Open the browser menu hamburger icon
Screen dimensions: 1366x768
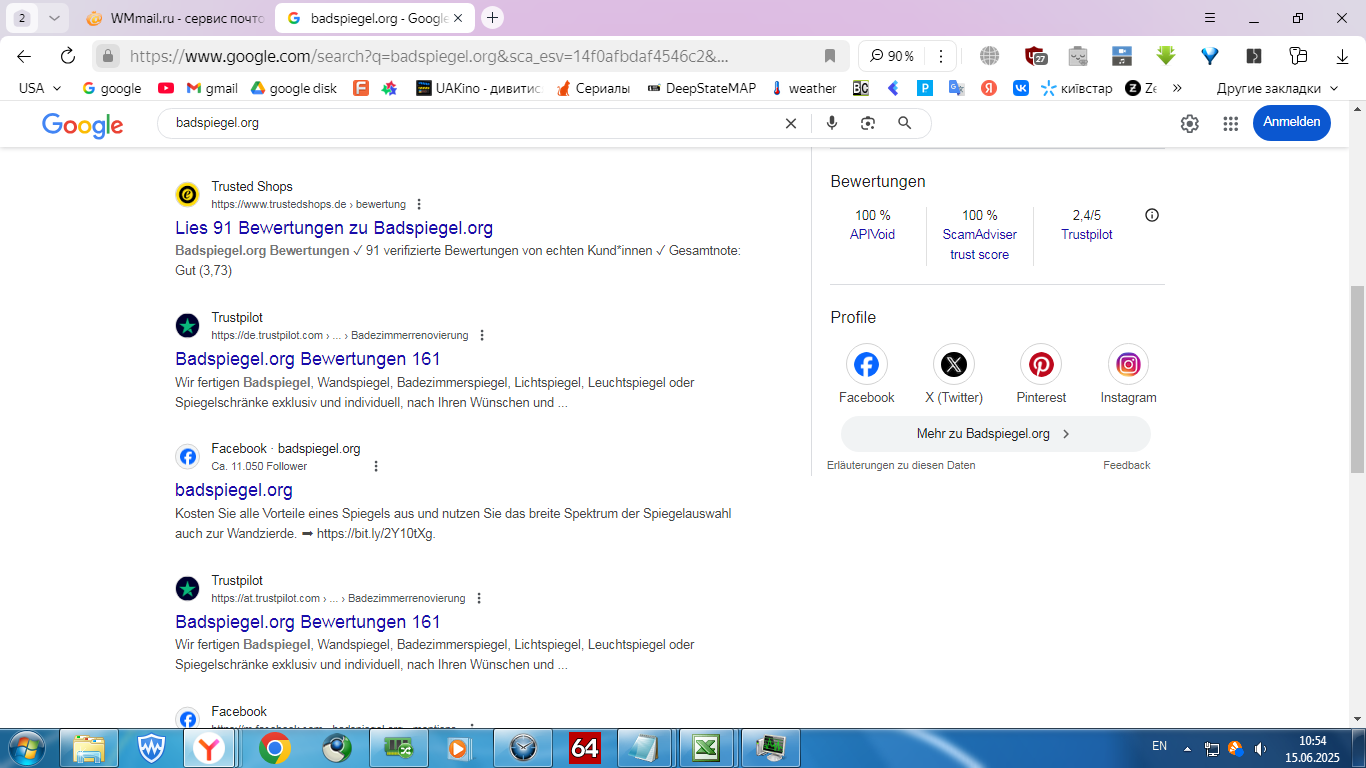[1210, 18]
